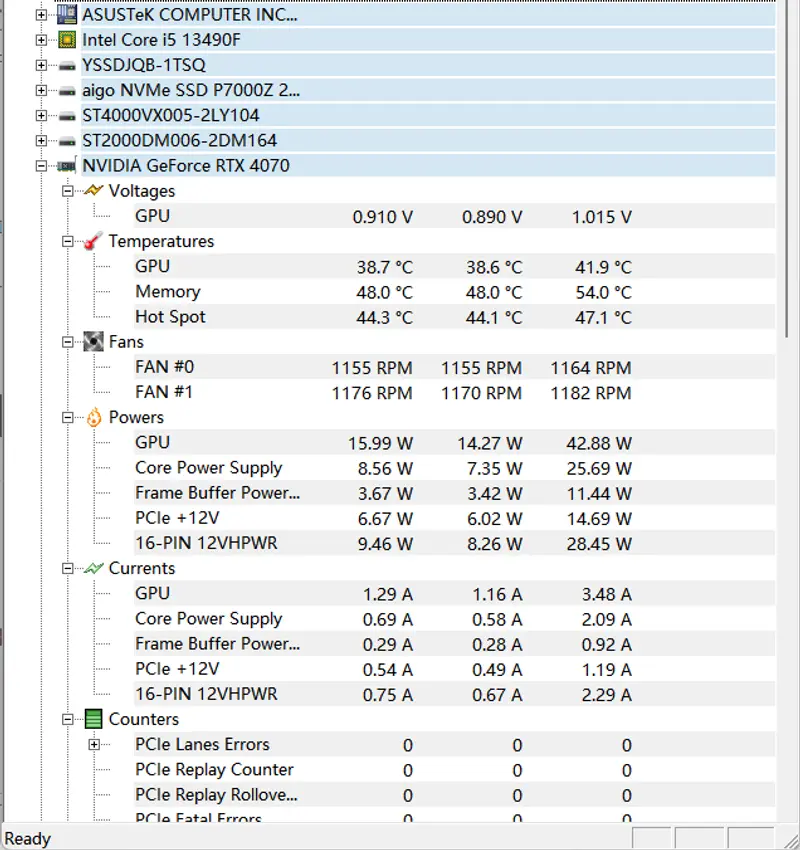The image size is (800, 850).
Task: Select the PCIe Replay Rollove... label
Action: point(216,795)
